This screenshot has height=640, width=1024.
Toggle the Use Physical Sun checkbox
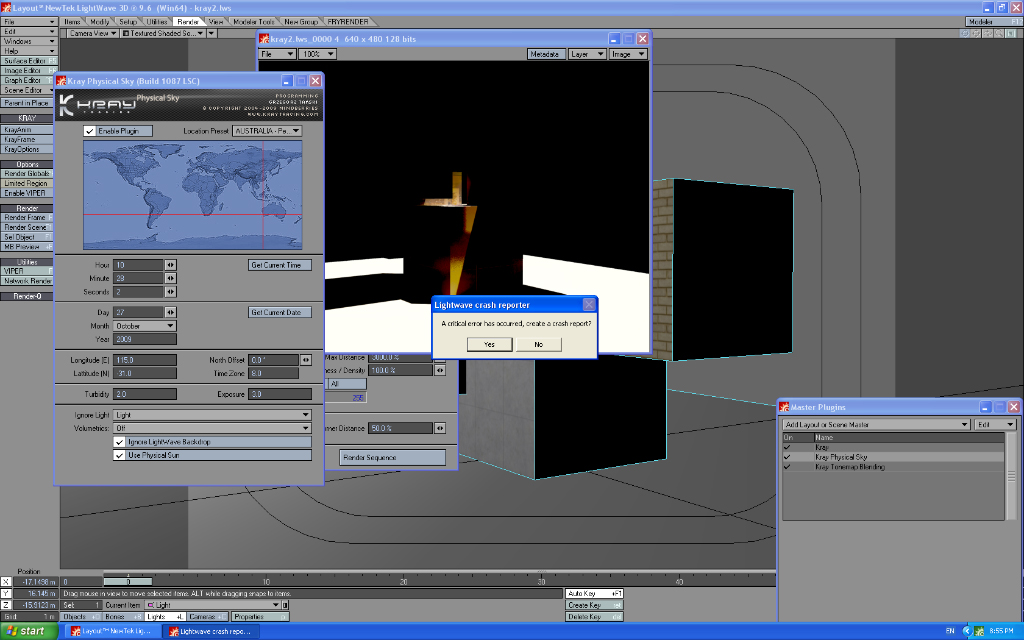click(119, 455)
